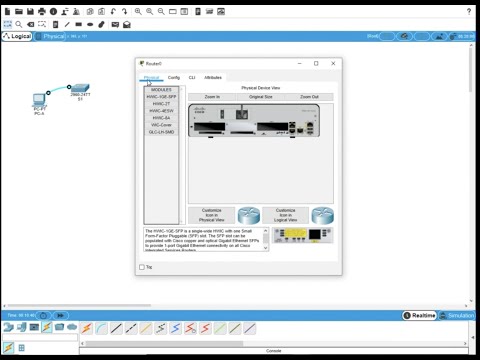
Task: Activate the Inspect magnifier tool
Action: (x=19, y=24)
